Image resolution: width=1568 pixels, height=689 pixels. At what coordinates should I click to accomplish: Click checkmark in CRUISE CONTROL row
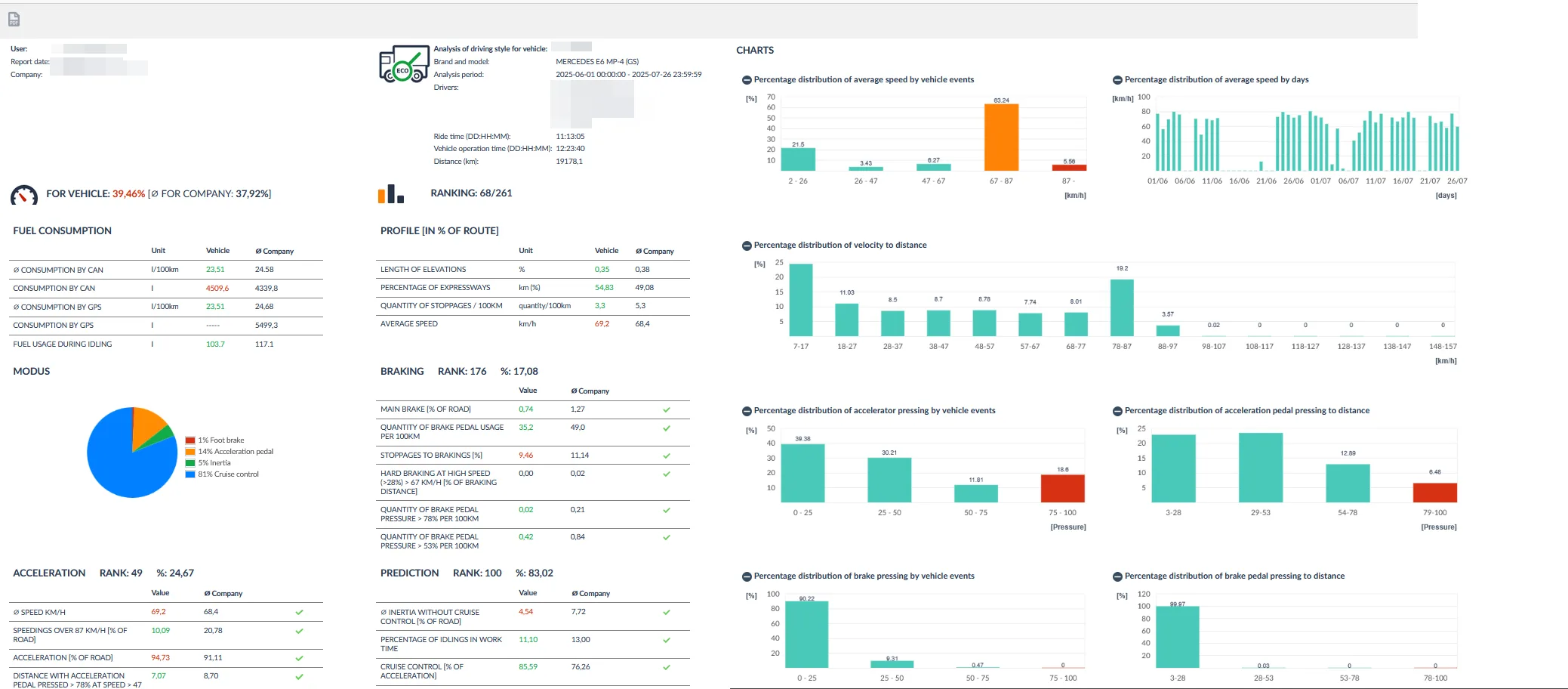[x=667, y=667]
